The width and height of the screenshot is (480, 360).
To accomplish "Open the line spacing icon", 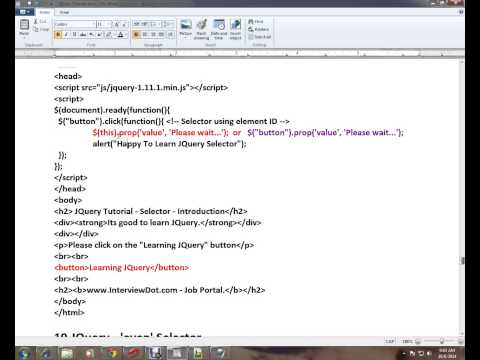I will click(167, 24).
